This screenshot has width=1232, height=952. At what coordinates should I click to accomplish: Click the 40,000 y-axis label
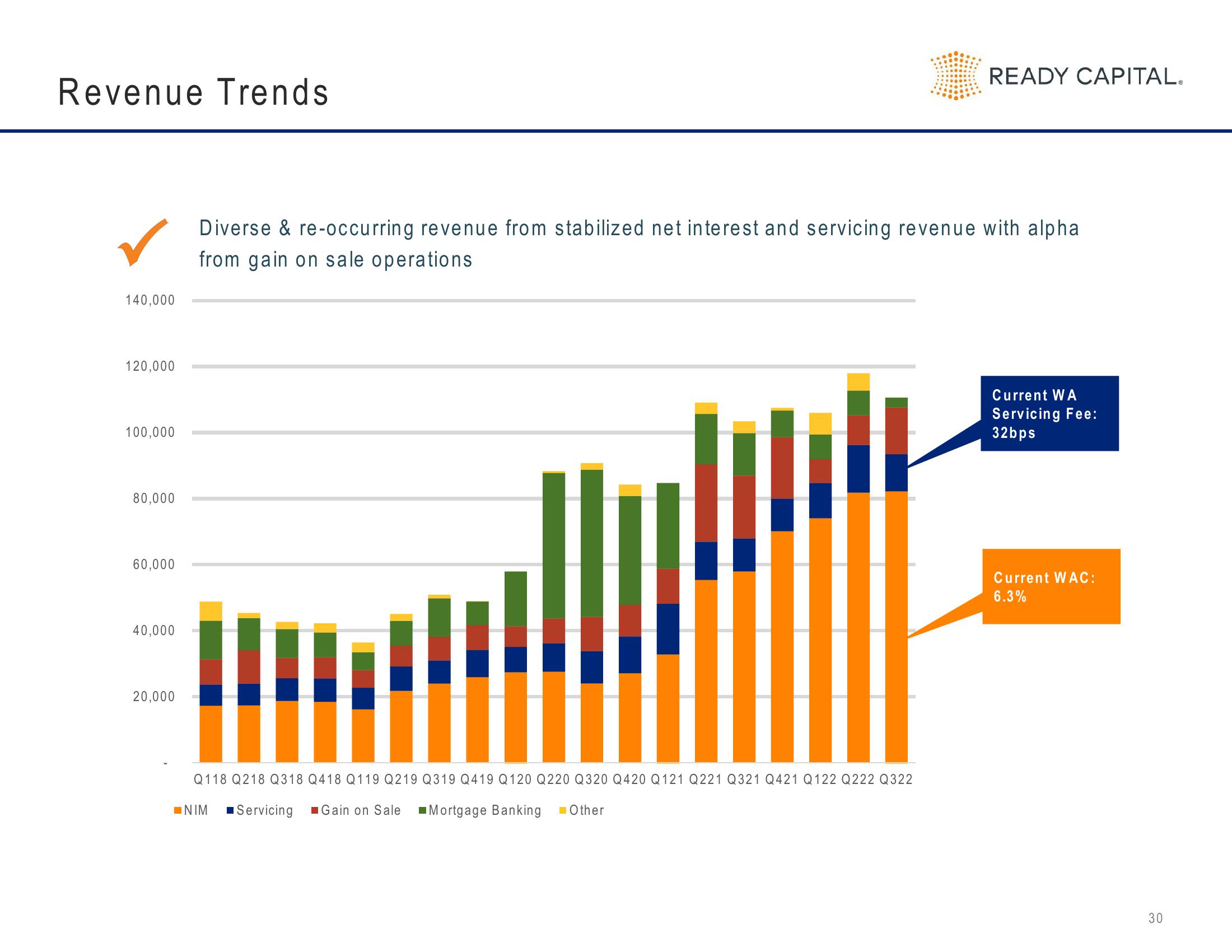pyautogui.click(x=154, y=631)
